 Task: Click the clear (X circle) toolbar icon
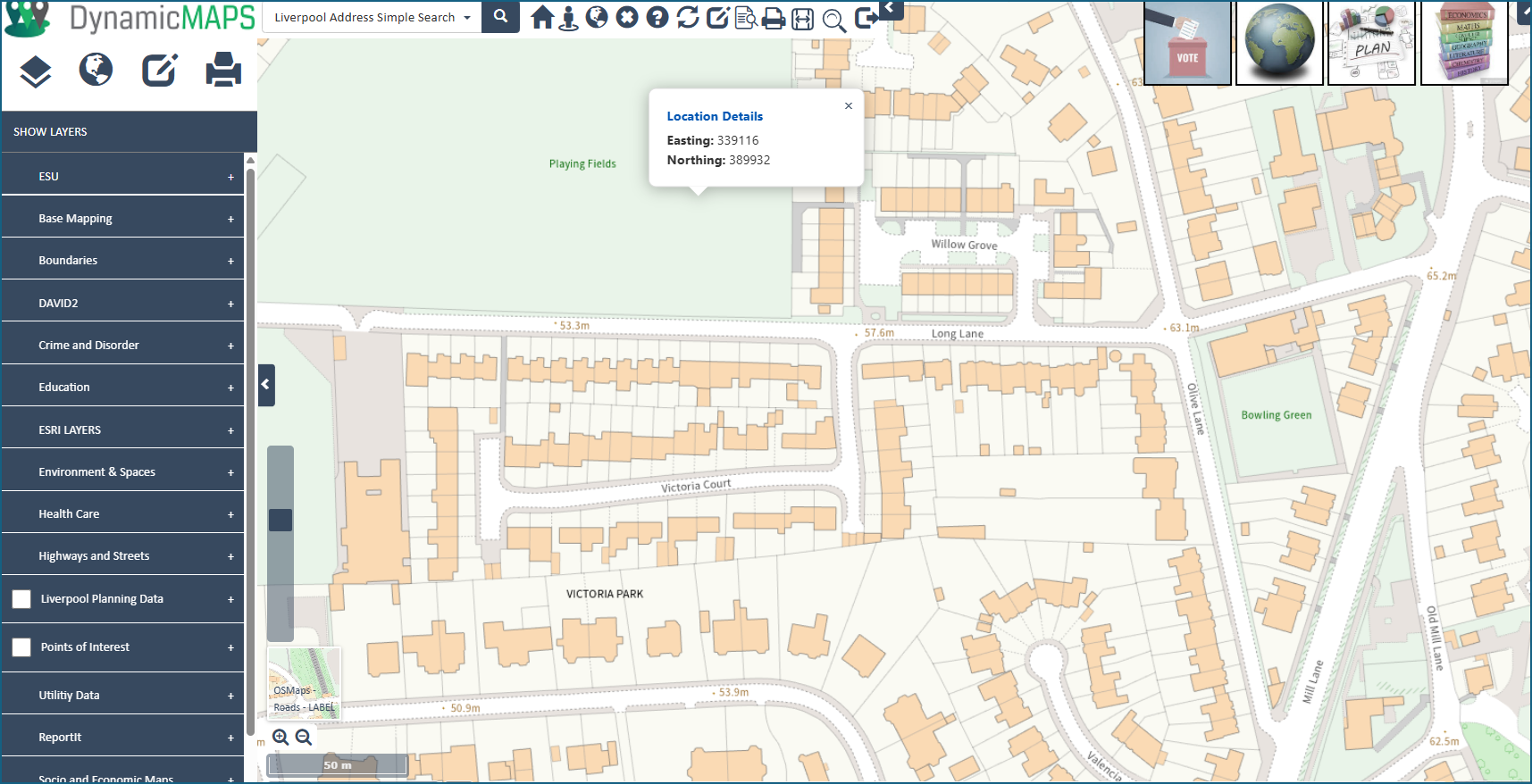tap(627, 17)
